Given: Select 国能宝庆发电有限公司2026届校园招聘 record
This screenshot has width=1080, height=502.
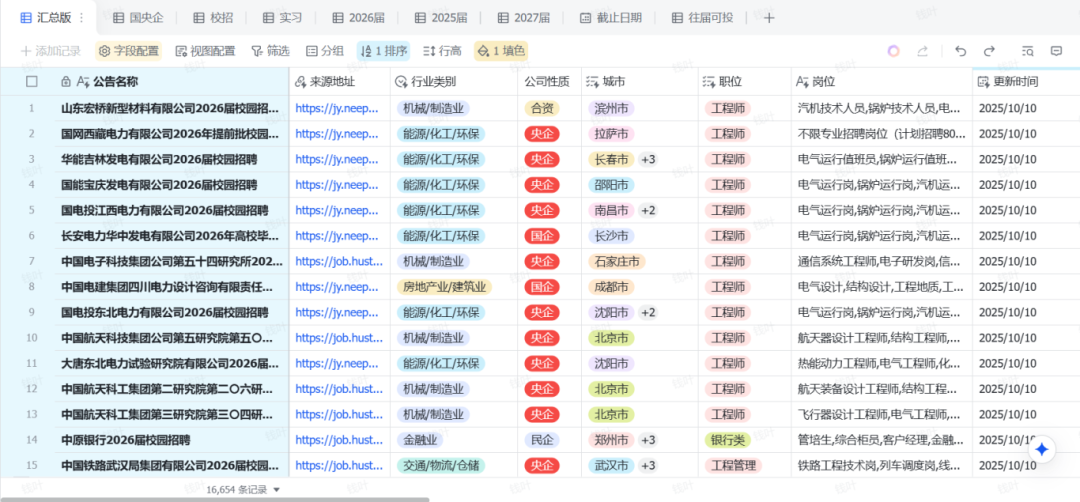Looking at the screenshot, I should pyautogui.click(x=159, y=185).
